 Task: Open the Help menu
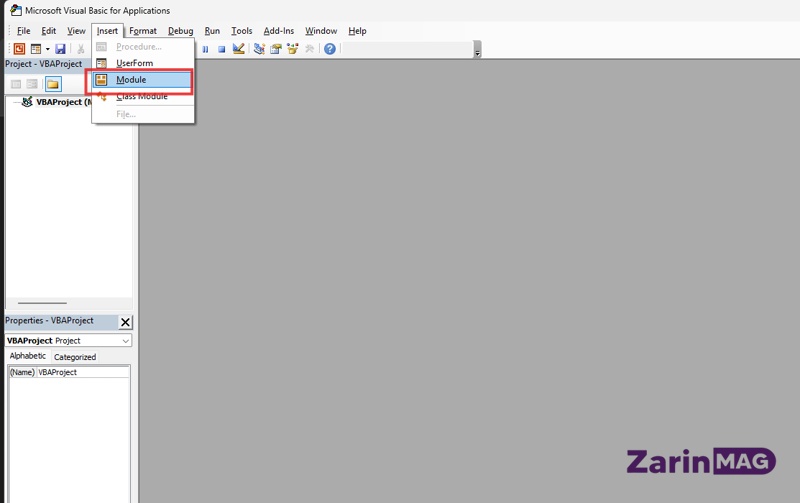tap(357, 31)
